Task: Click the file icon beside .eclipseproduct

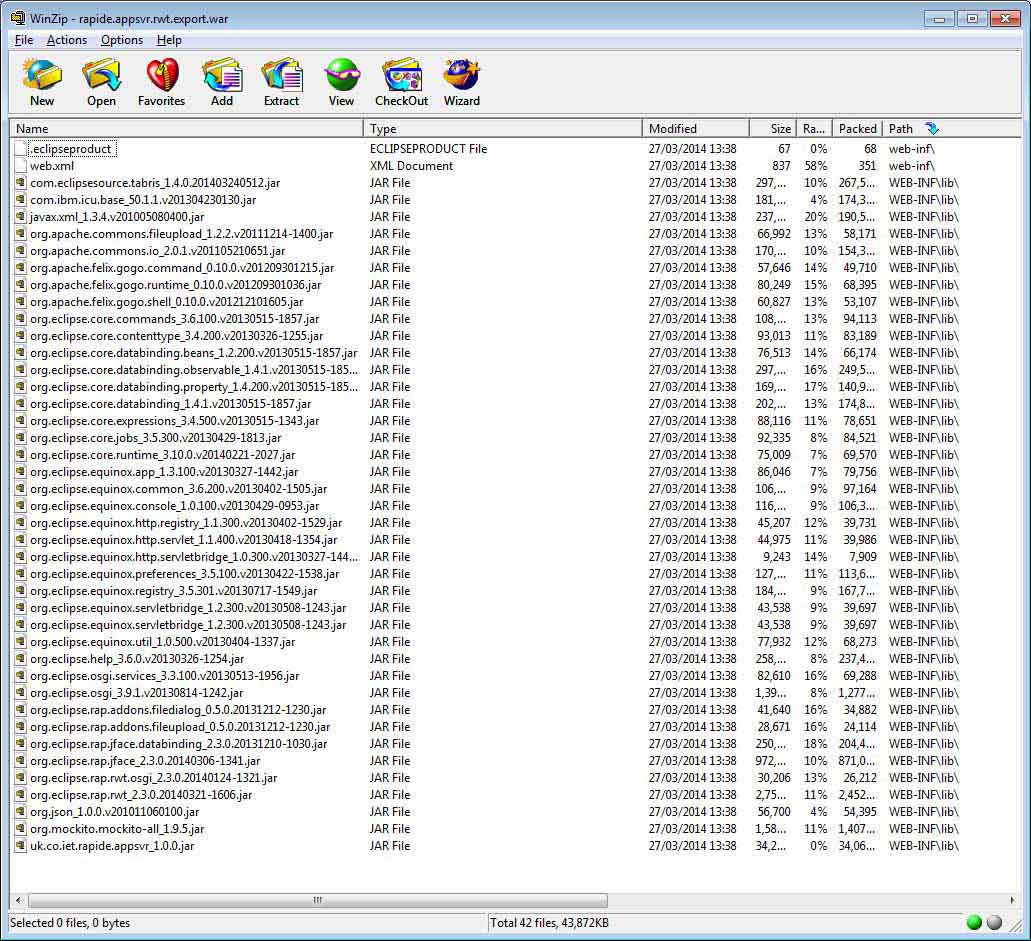Action: (x=20, y=149)
